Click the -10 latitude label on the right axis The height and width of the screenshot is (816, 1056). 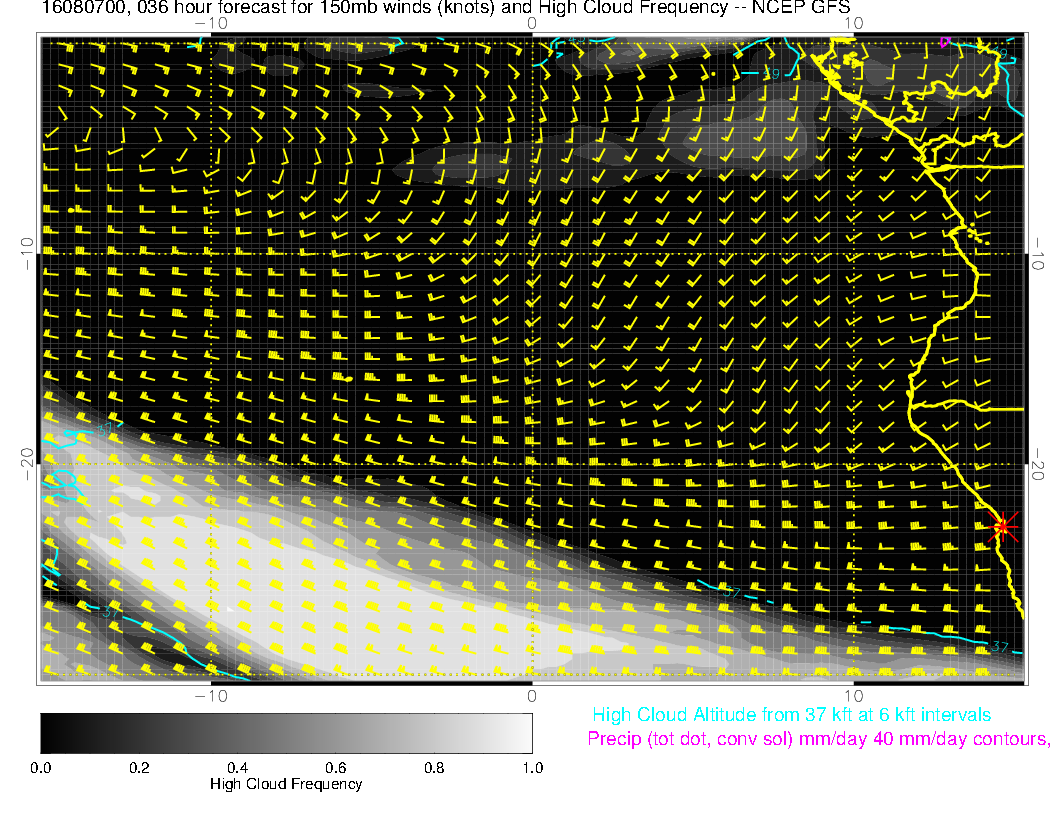[1038, 253]
